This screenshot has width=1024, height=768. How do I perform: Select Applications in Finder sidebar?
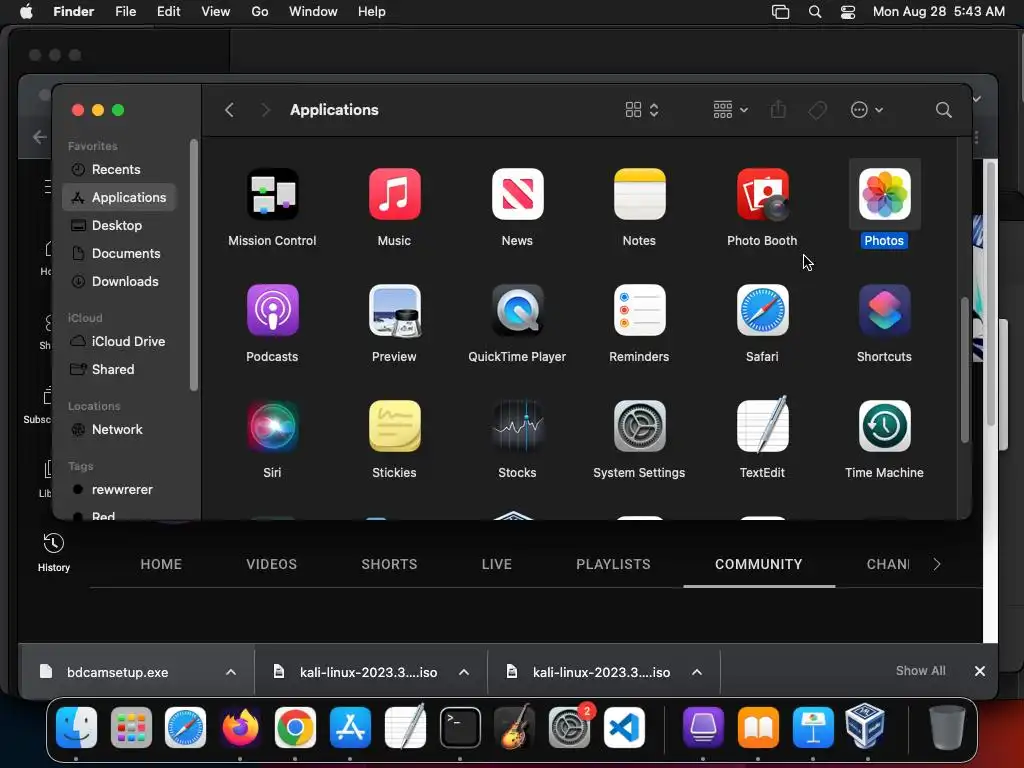tap(119, 197)
